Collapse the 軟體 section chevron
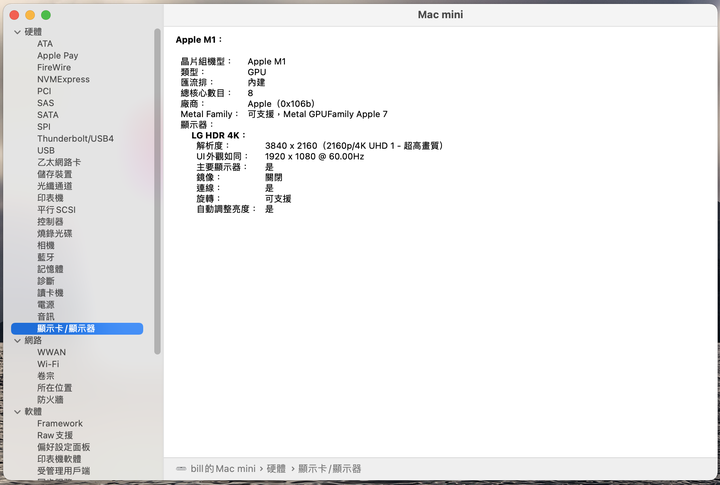Screen dimensions: 720x485 [x=17, y=412]
